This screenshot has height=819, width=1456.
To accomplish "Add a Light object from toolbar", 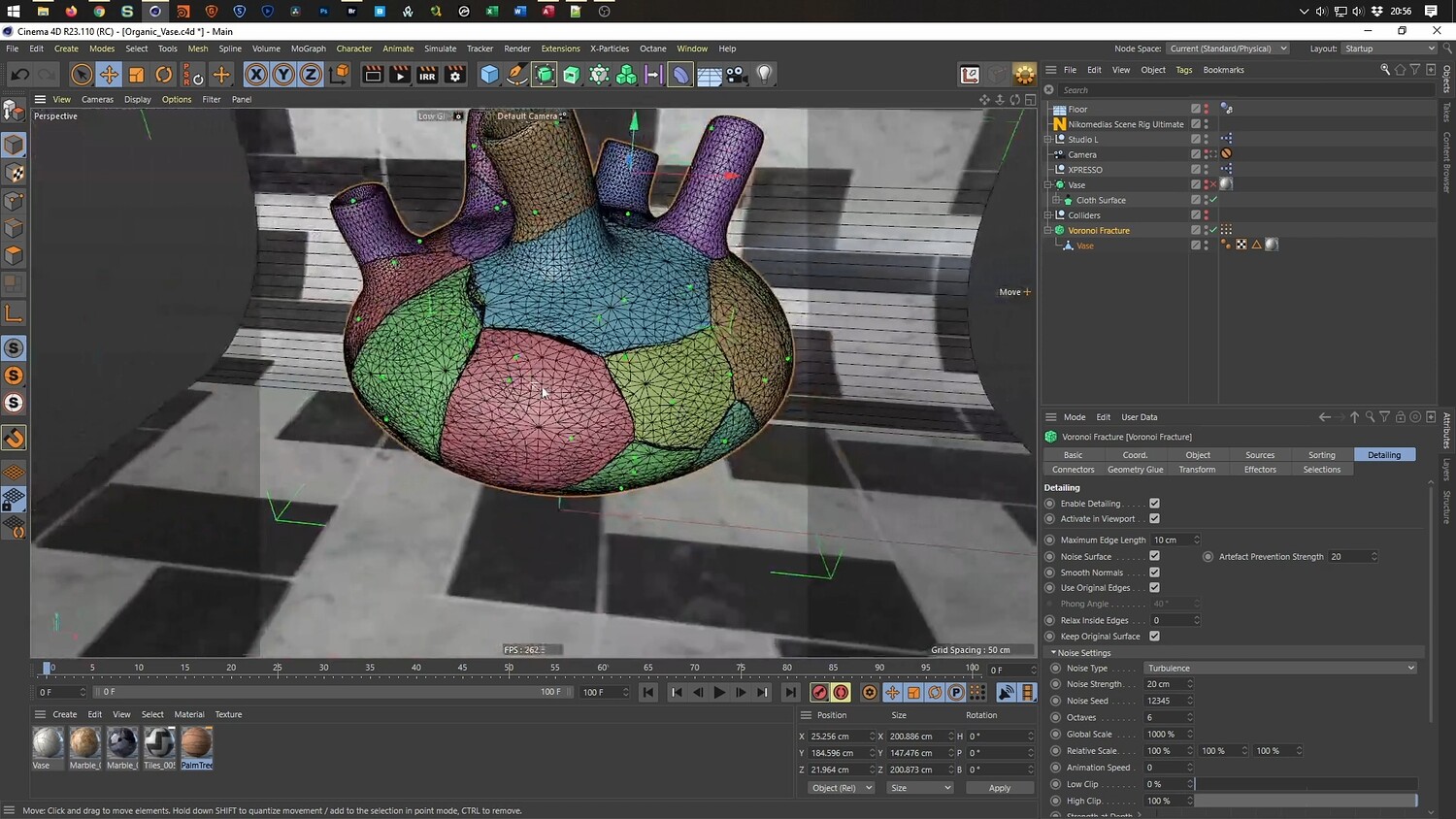I will point(765,75).
